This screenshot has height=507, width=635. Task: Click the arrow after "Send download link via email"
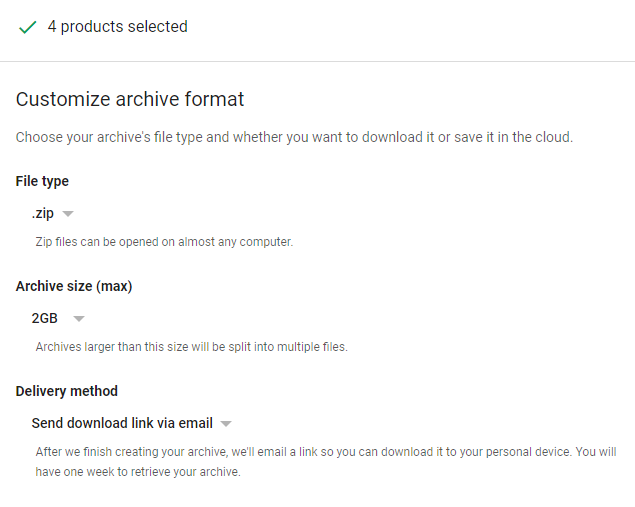click(x=226, y=423)
